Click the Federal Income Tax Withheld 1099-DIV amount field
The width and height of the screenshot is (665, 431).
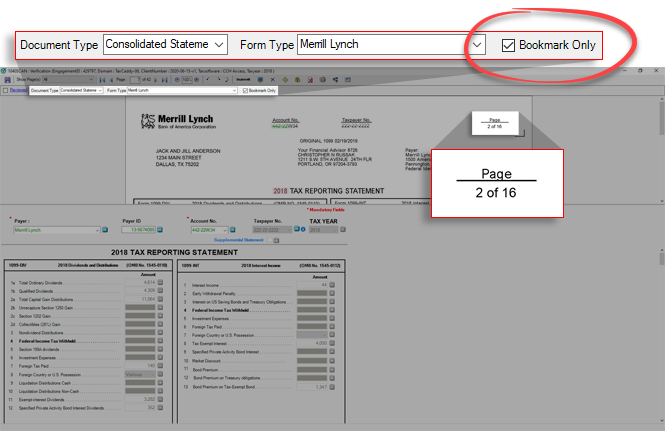[140, 341]
